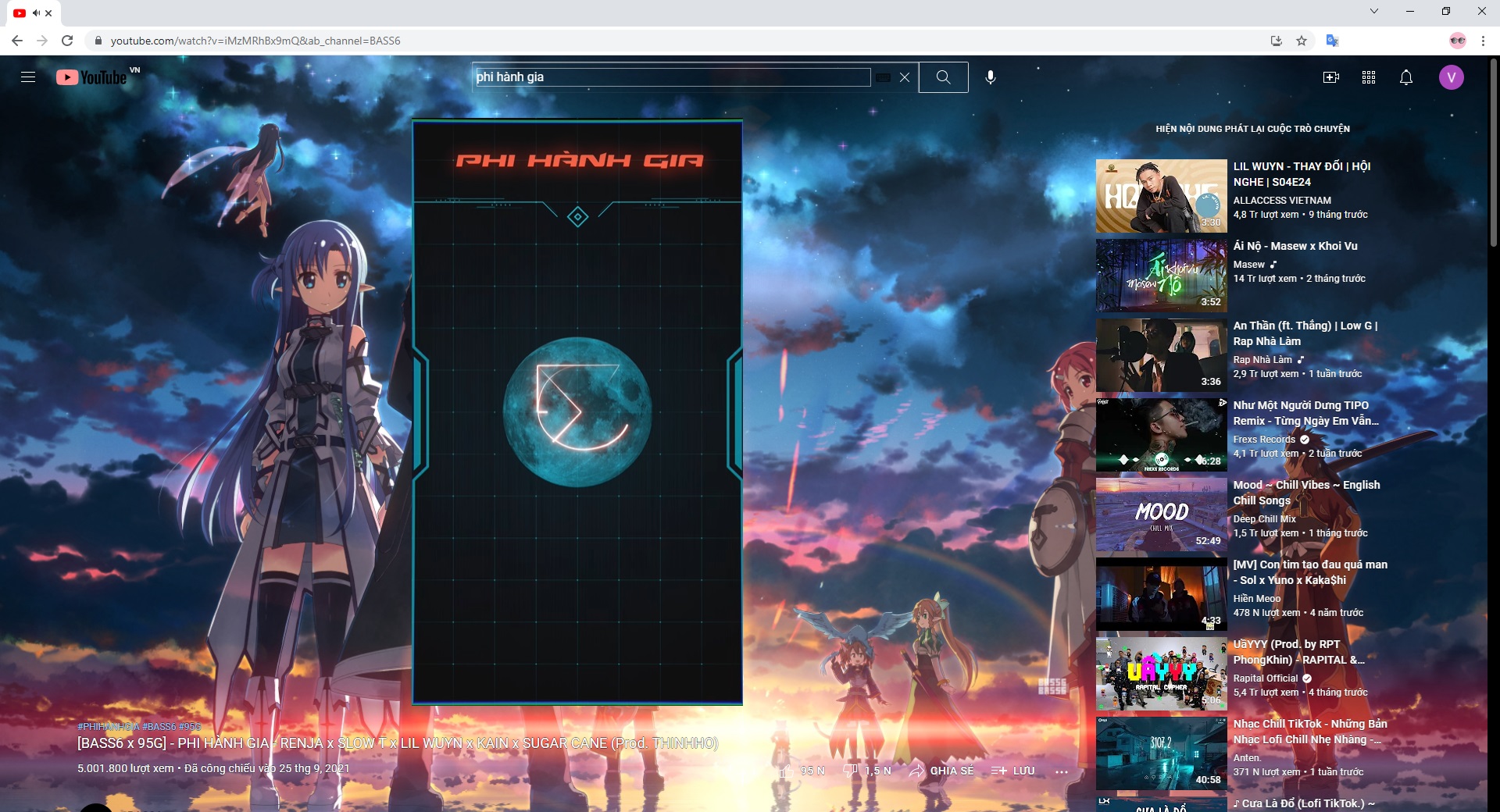The height and width of the screenshot is (812, 1500).
Task: Open title 'Mood ~ Chill Vibes ~ English Chill Songs'
Action: [1307, 493]
